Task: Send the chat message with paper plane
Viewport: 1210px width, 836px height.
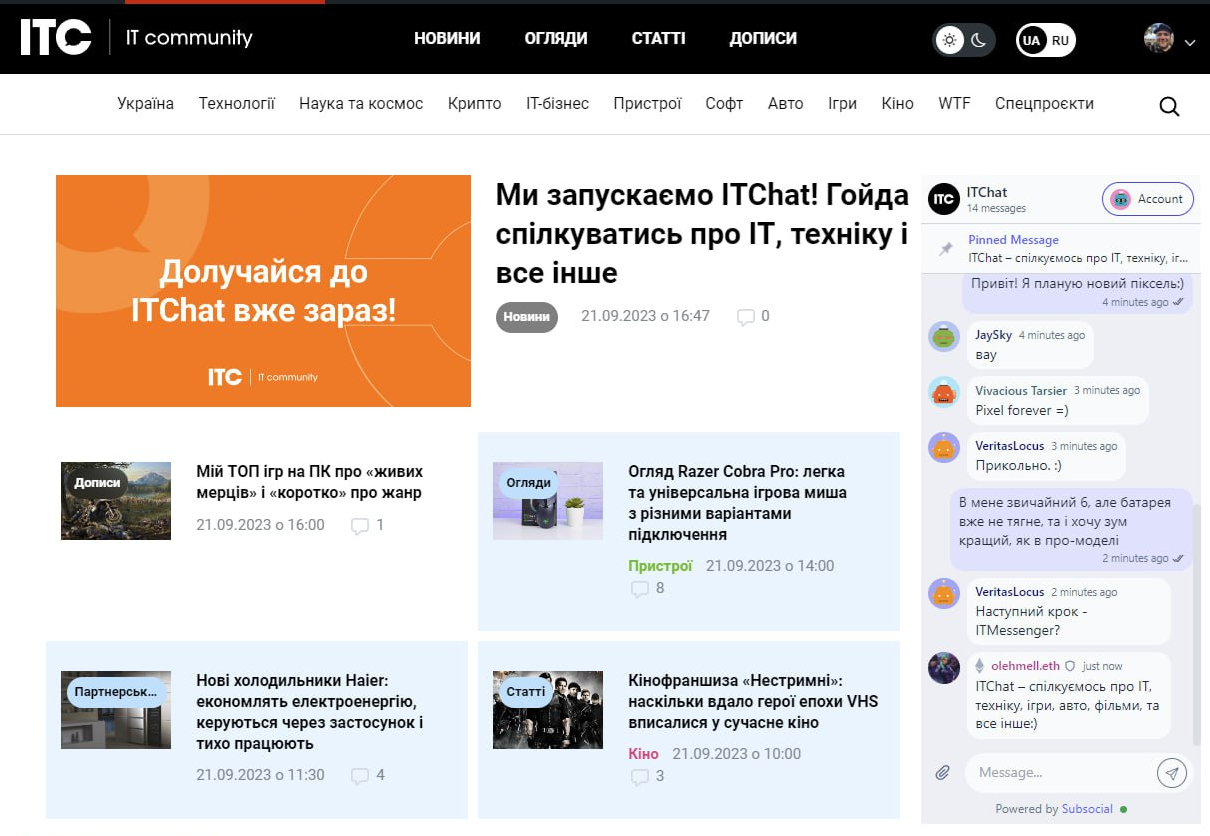Action: 1172,773
